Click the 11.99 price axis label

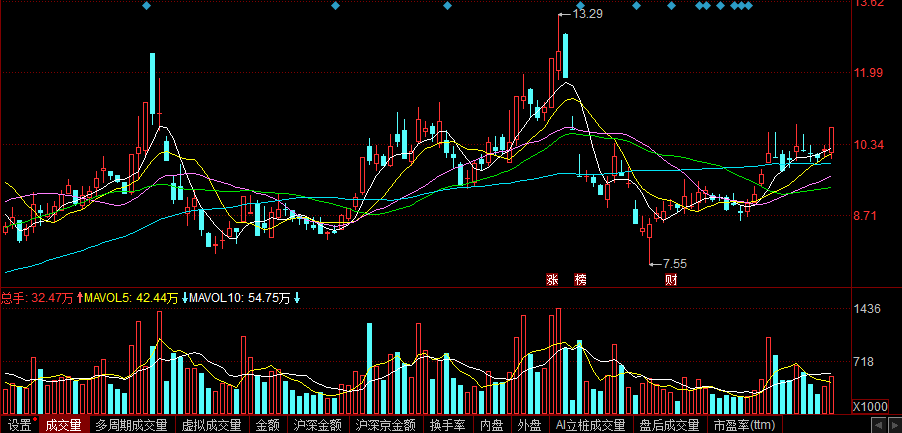[x=869, y=72]
